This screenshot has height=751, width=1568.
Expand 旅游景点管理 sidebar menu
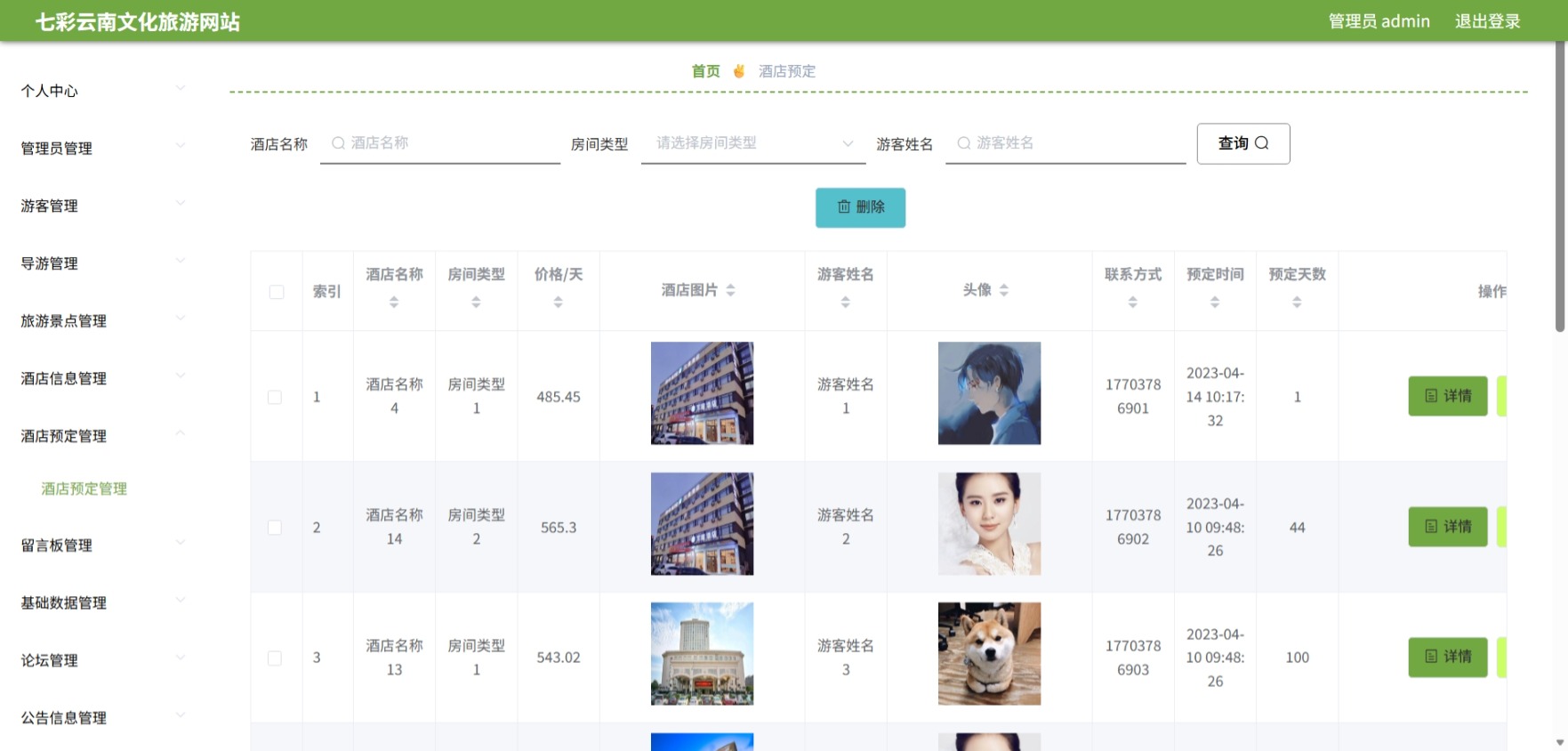point(103,320)
